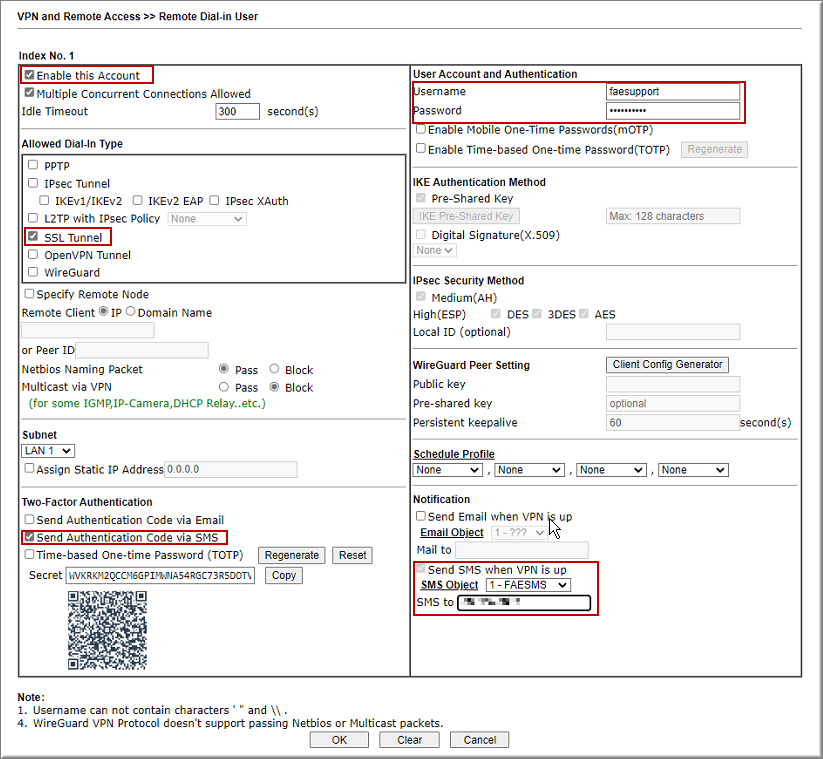Check the IPsec Tunnel option

click(x=33, y=183)
